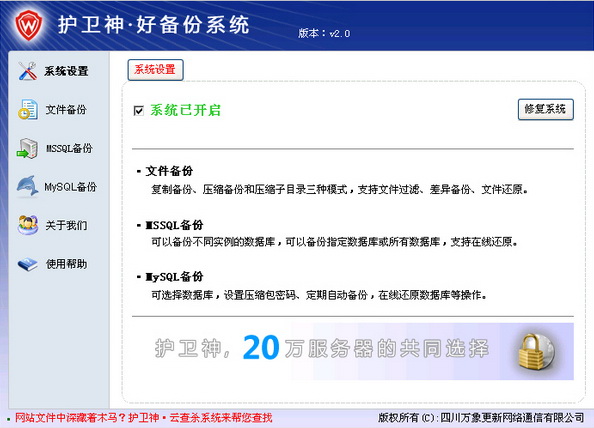Click the 系统设置 wrench-and-screwdriver icon

28,71
